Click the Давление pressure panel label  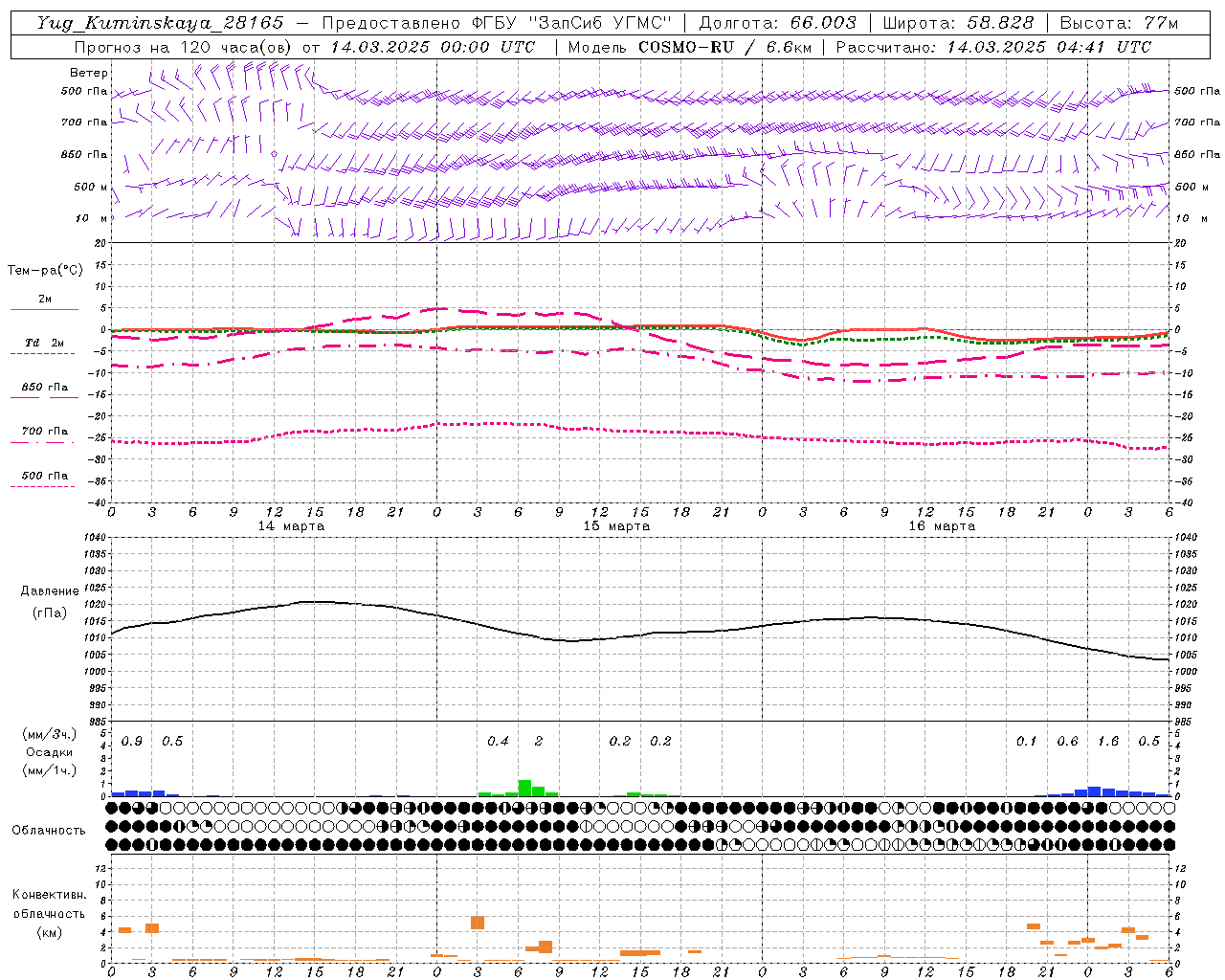50,591
